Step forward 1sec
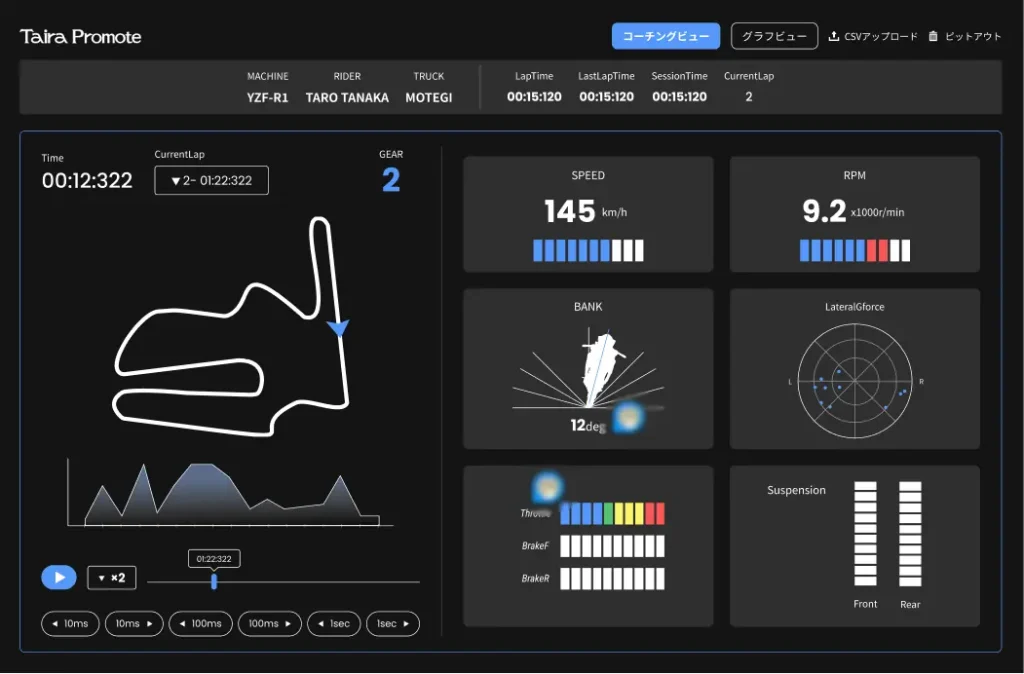 pyautogui.click(x=393, y=624)
